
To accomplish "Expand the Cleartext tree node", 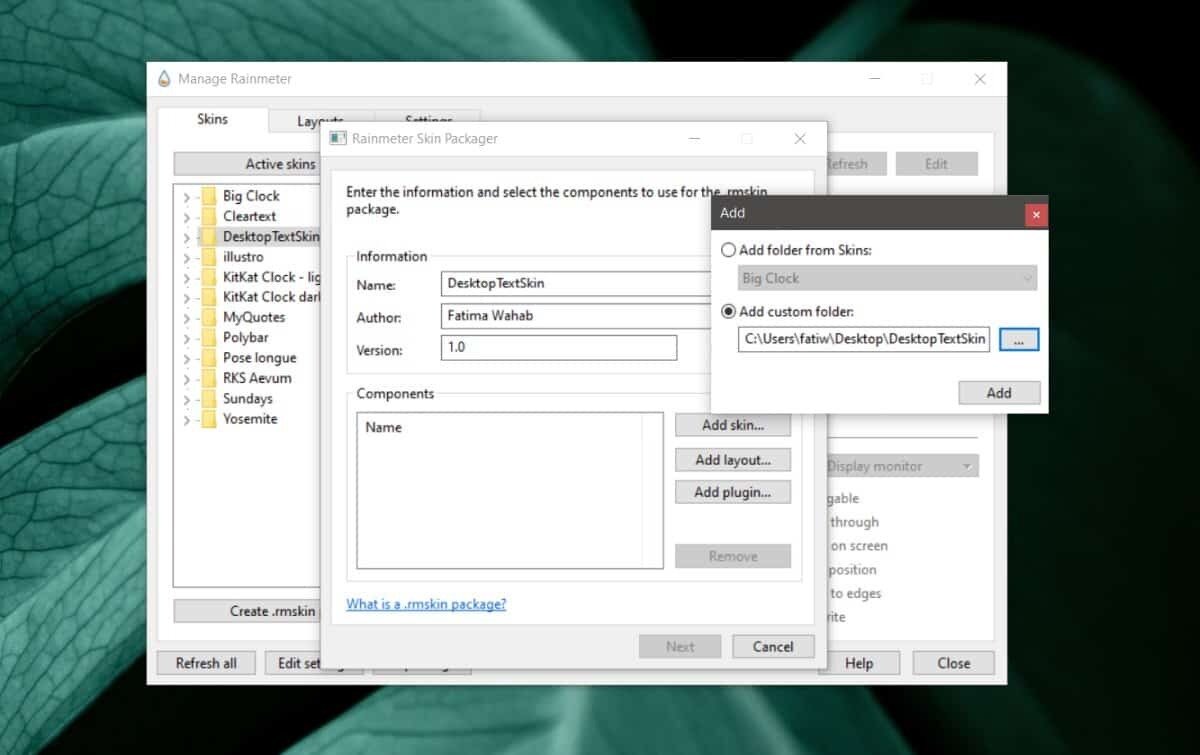I will click(186, 217).
